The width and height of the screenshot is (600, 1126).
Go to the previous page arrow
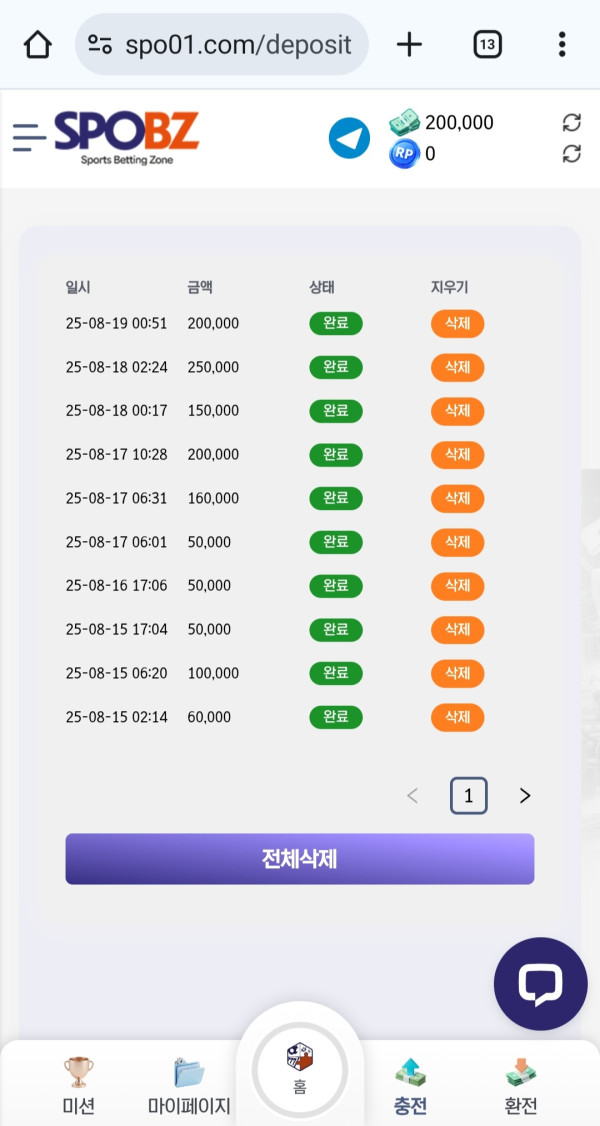pyautogui.click(x=412, y=796)
